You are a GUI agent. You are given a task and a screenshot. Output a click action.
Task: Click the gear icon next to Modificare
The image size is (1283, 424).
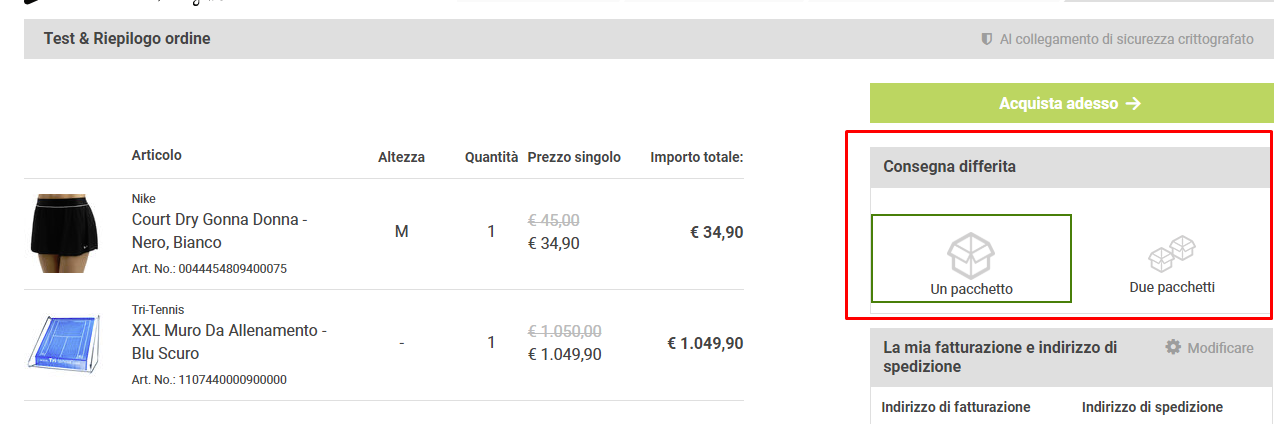(1173, 347)
